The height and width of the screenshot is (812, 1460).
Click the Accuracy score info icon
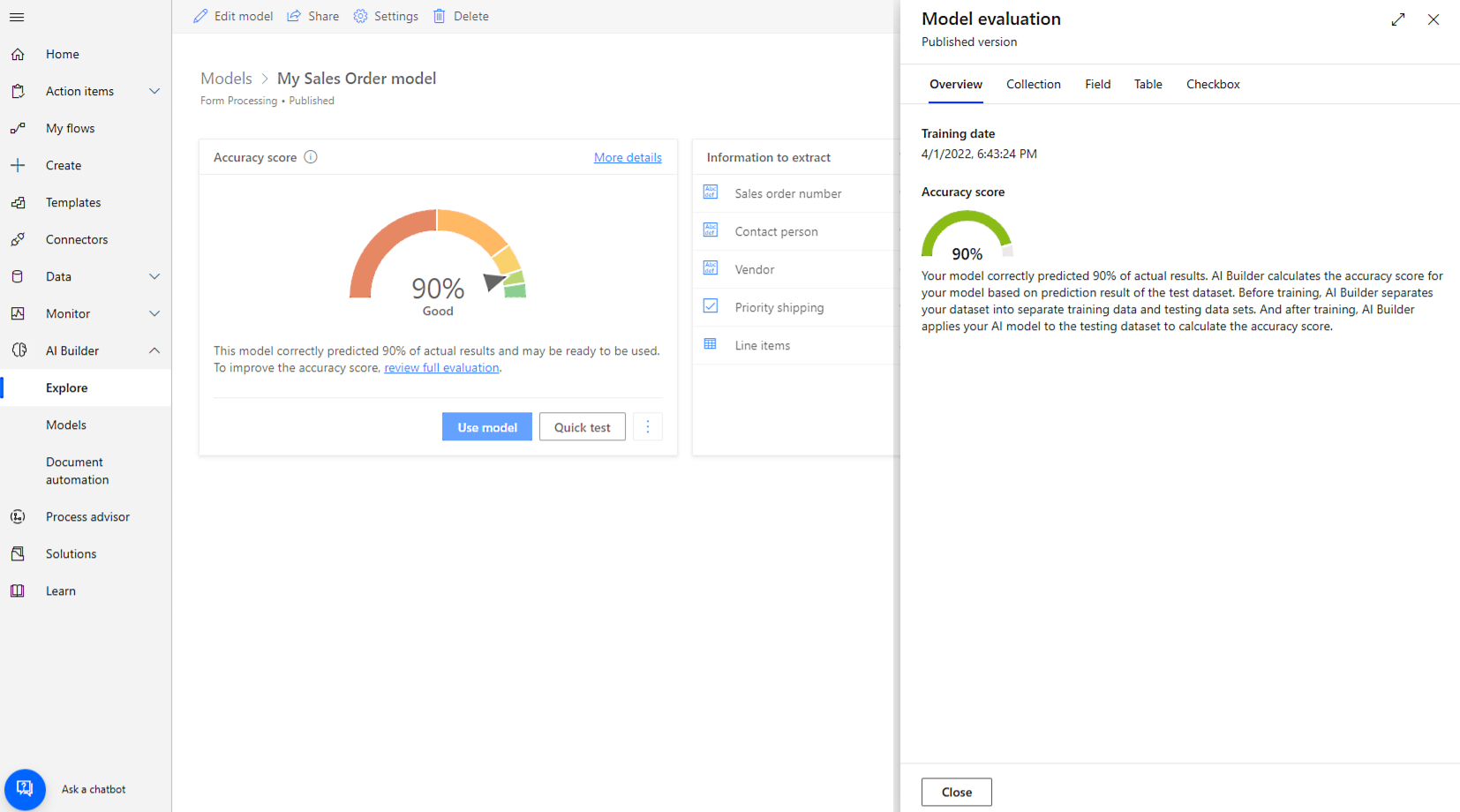(x=310, y=156)
